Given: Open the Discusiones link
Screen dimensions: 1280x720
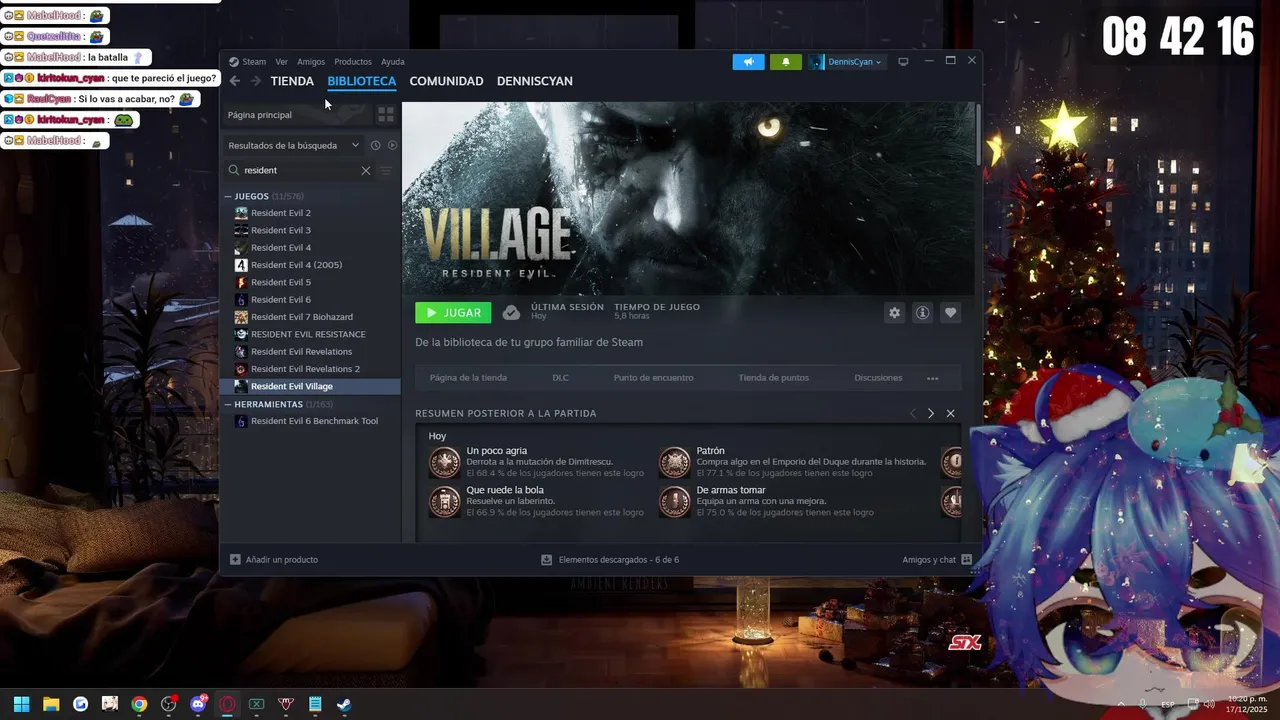Looking at the screenshot, I should (878, 378).
